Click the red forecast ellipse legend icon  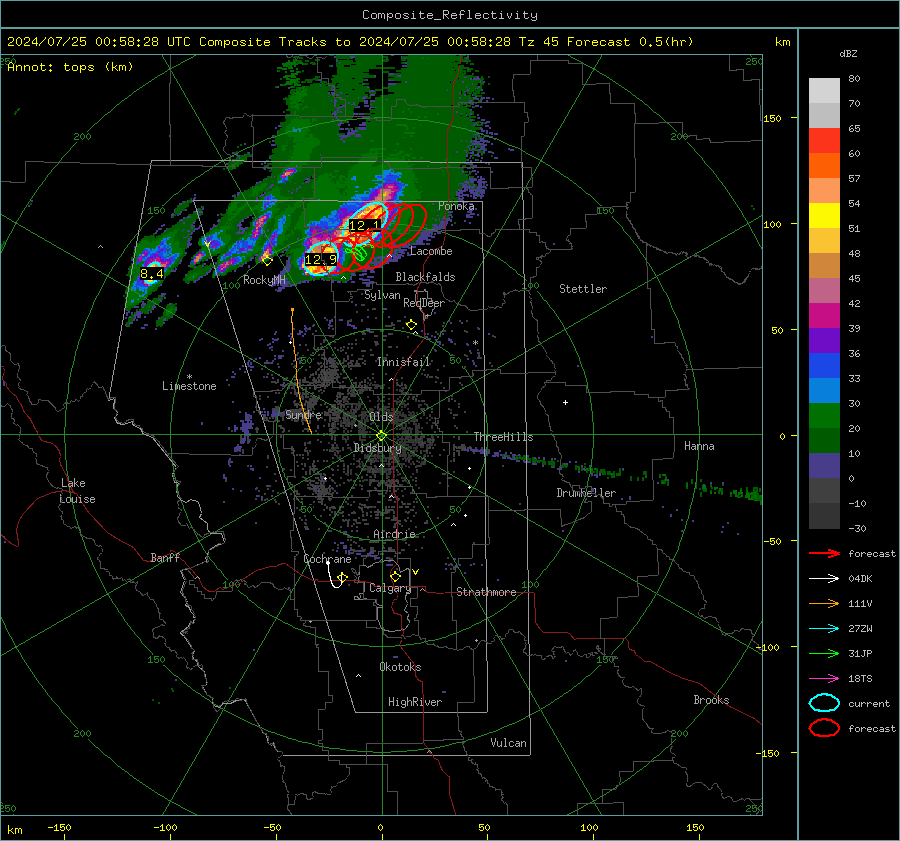point(824,728)
